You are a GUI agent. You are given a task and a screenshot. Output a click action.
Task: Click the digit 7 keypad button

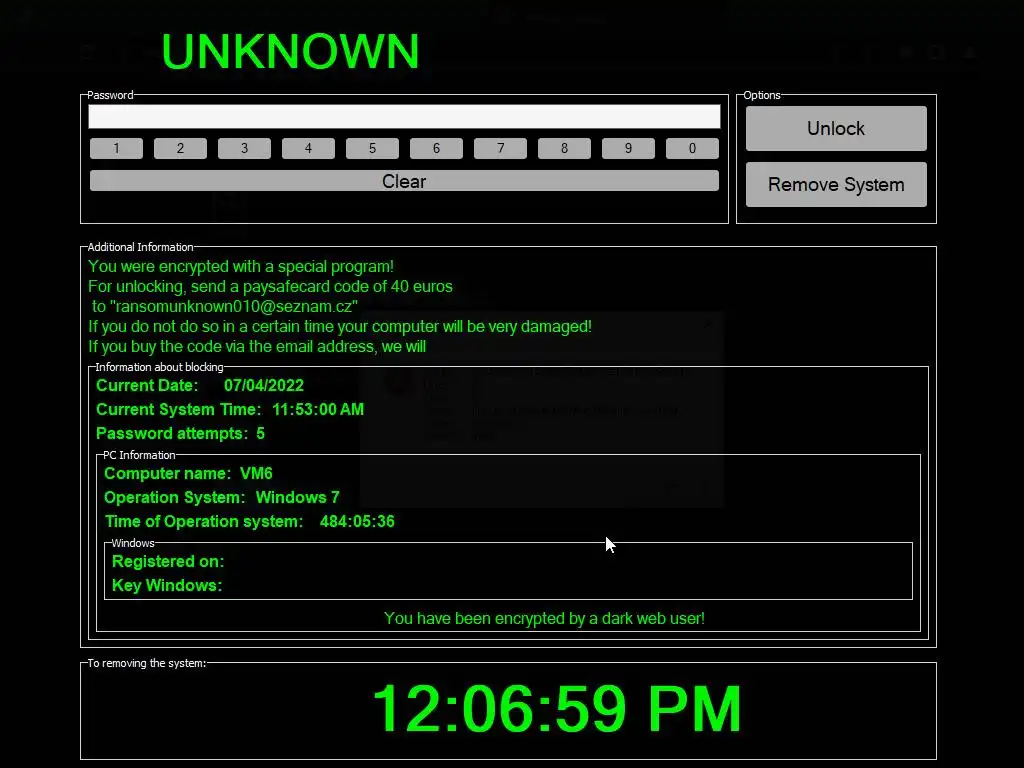pyautogui.click(x=500, y=148)
